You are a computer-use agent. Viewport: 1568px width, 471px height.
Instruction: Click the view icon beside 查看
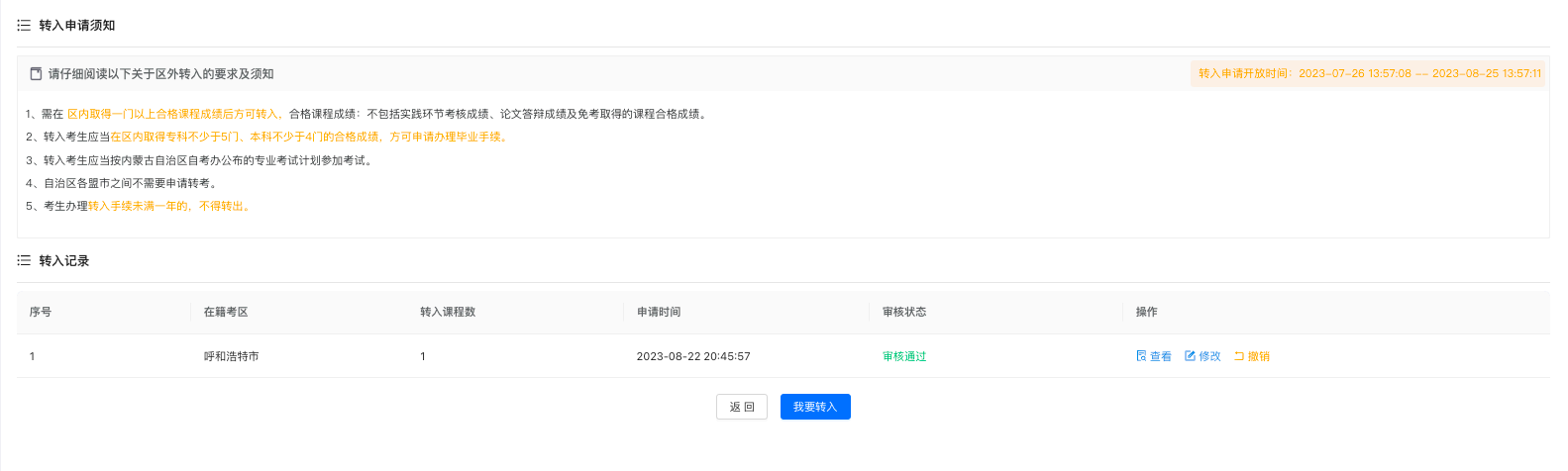[1141, 356]
